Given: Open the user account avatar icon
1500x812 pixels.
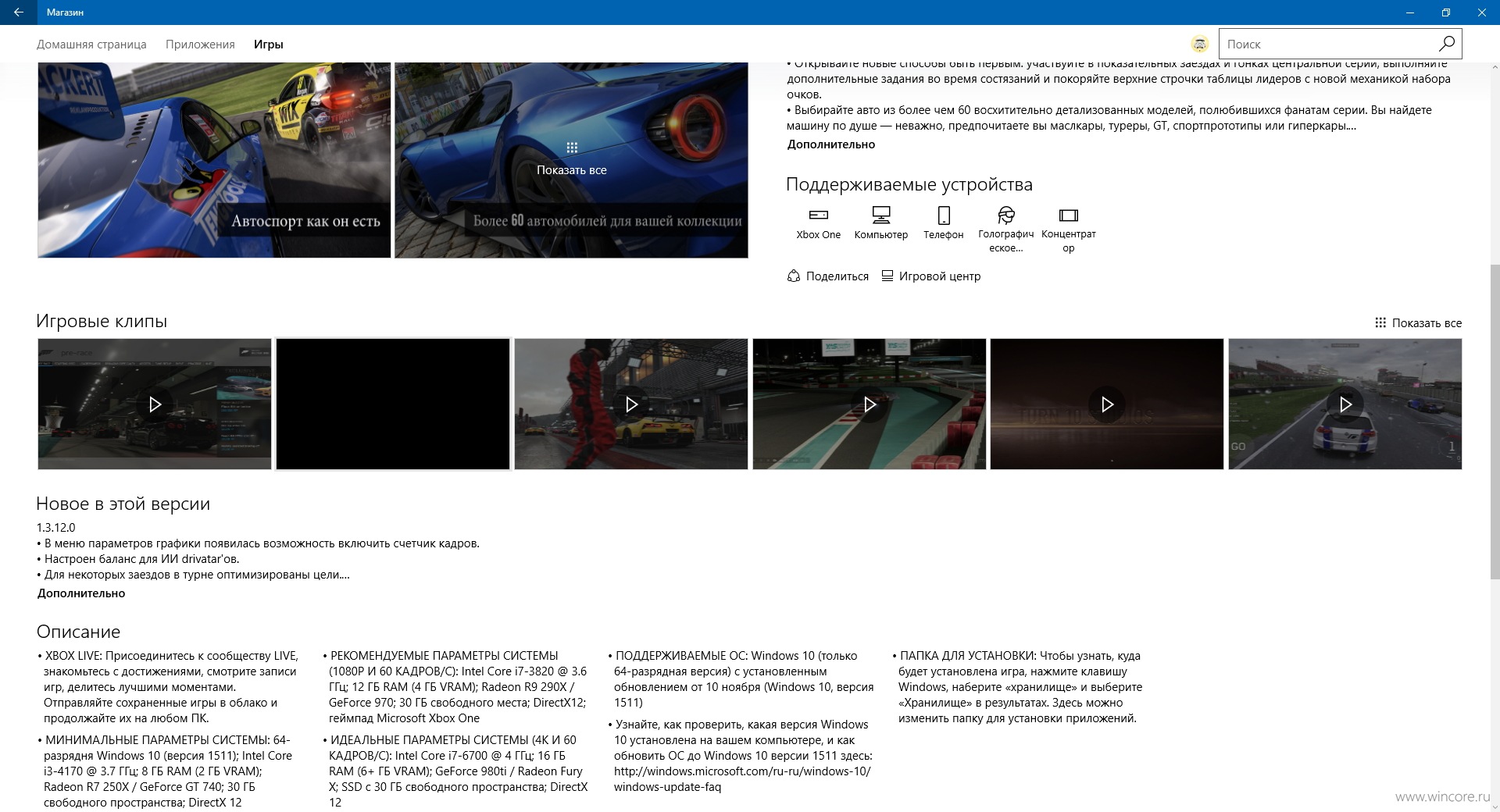Looking at the screenshot, I should point(1199,45).
